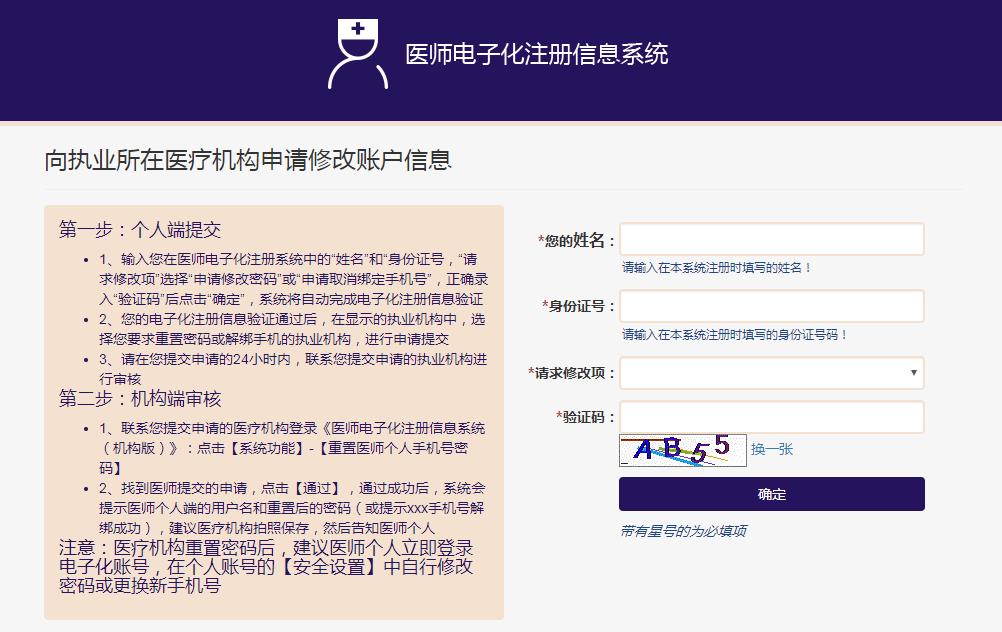The image size is (1002, 632).
Task: Click the medical cross on the doctor emblem
Action: point(357,29)
